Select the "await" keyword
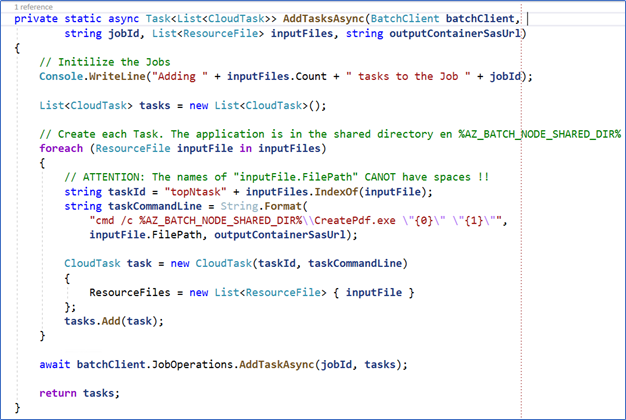Screen dimensions: 626x420 [55, 365]
